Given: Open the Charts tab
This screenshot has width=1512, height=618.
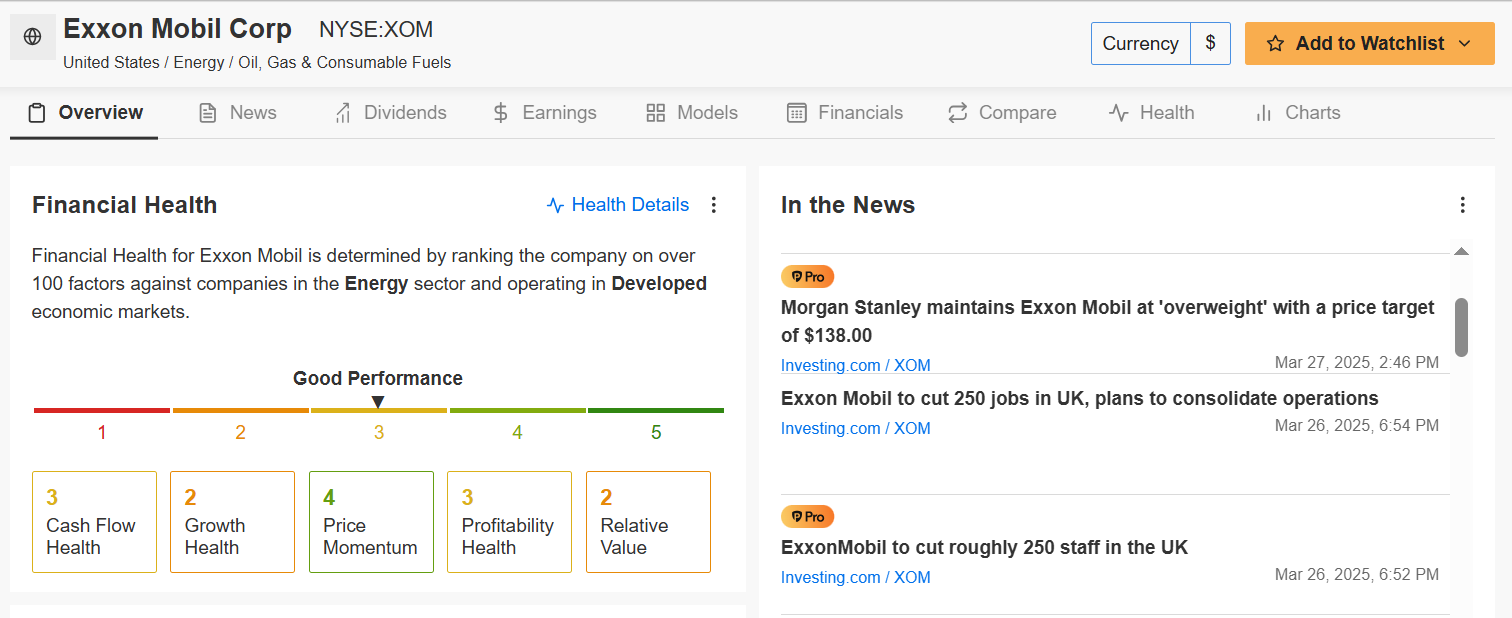Looking at the screenshot, I should (x=1297, y=113).
